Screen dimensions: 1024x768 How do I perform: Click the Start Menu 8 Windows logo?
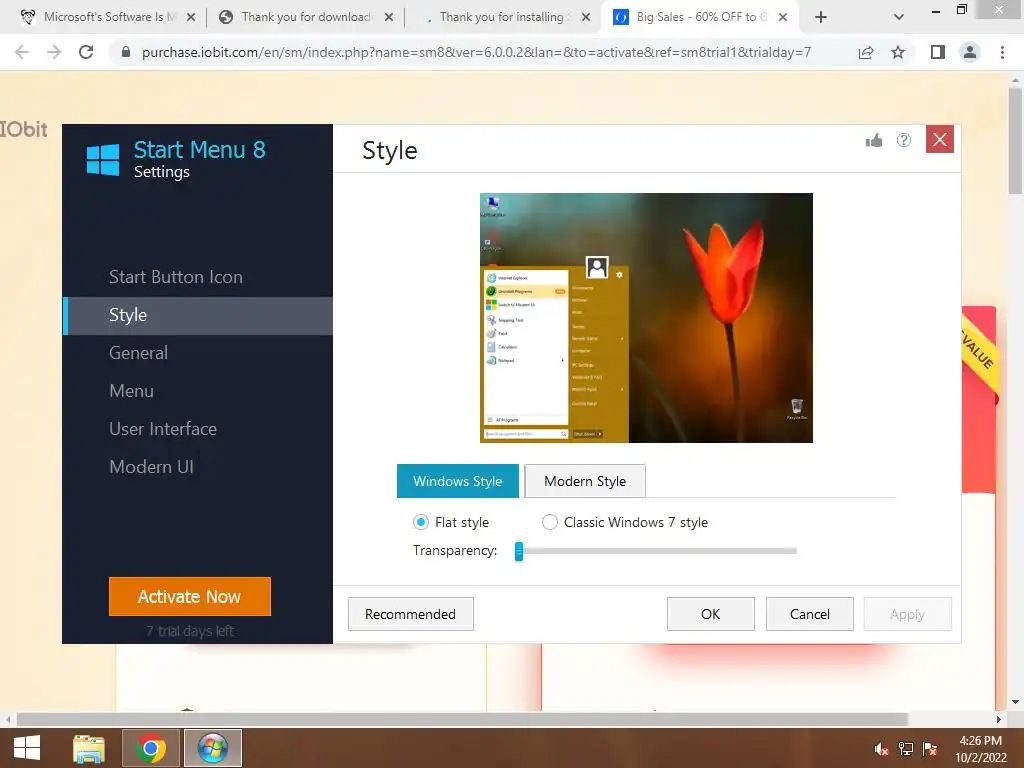103,159
